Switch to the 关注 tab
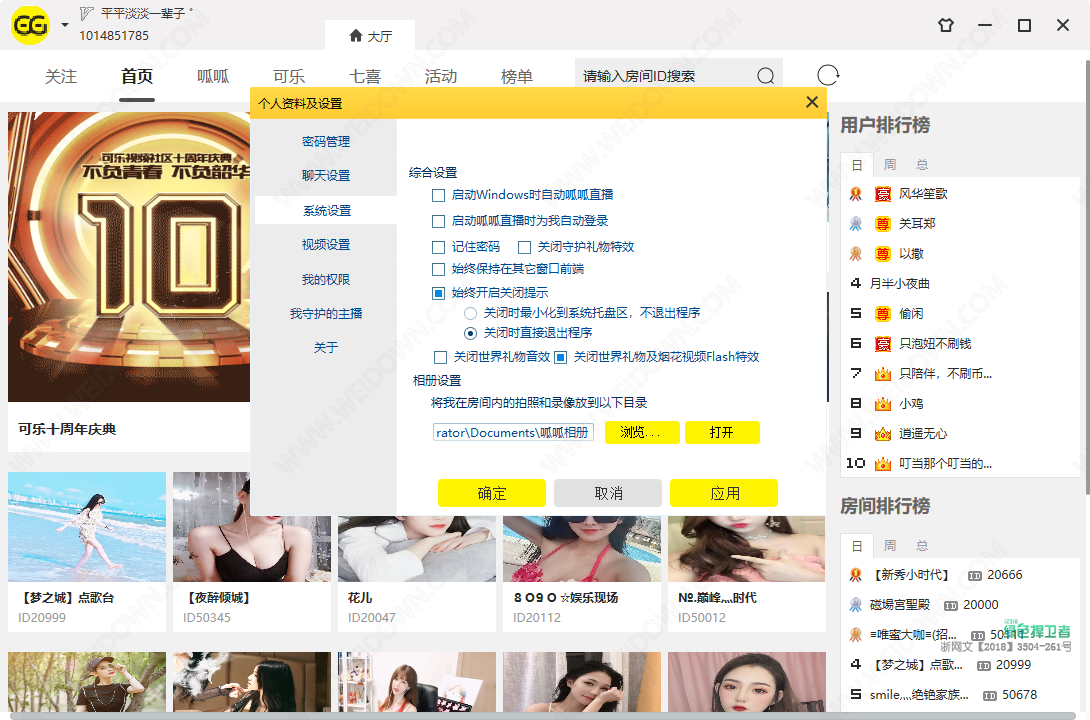The image size is (1090, 720). pyautogui.click(x=61, y=76)
